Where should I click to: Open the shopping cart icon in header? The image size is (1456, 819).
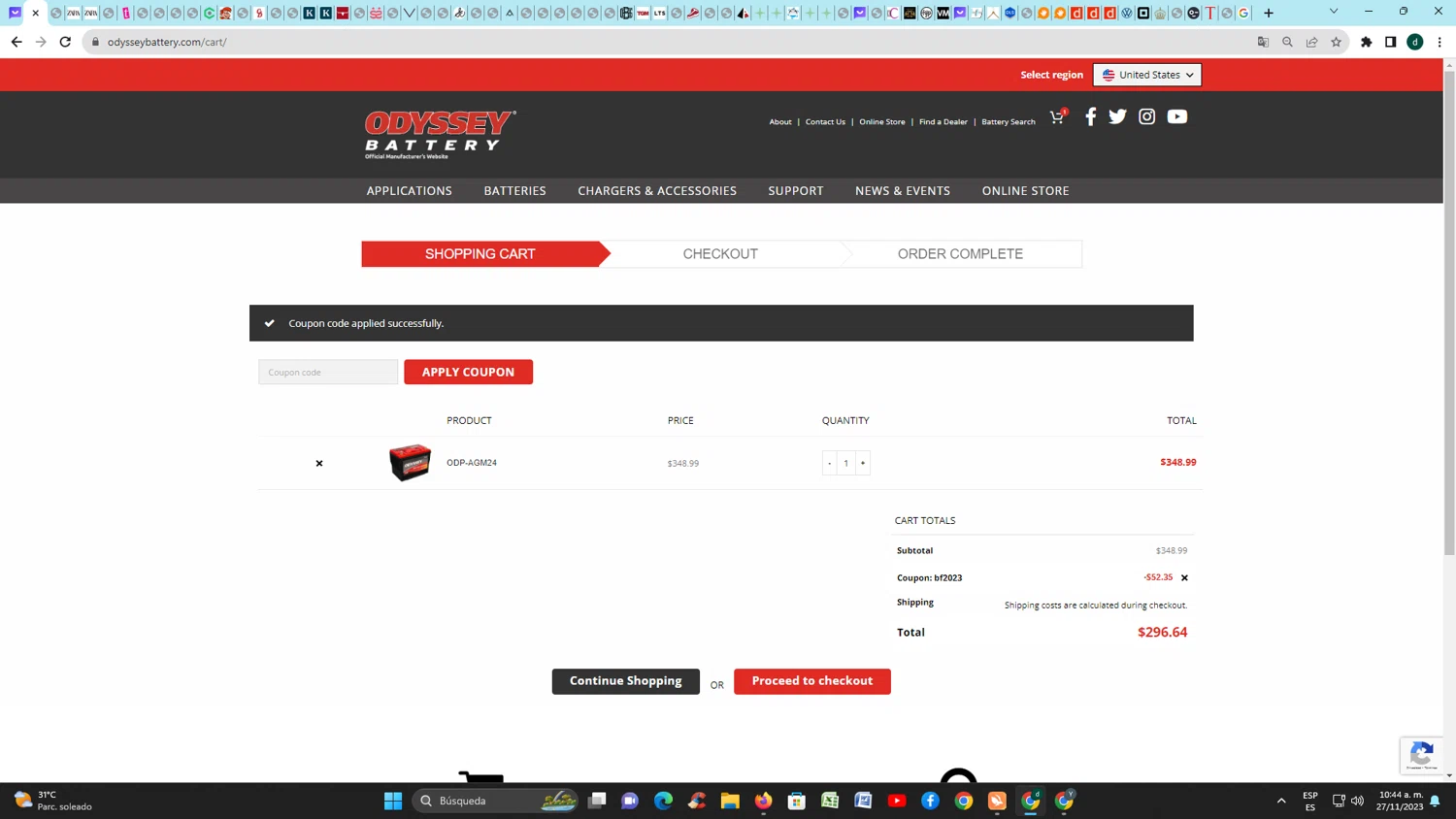pyautogui.click(x=1058, y=117)
